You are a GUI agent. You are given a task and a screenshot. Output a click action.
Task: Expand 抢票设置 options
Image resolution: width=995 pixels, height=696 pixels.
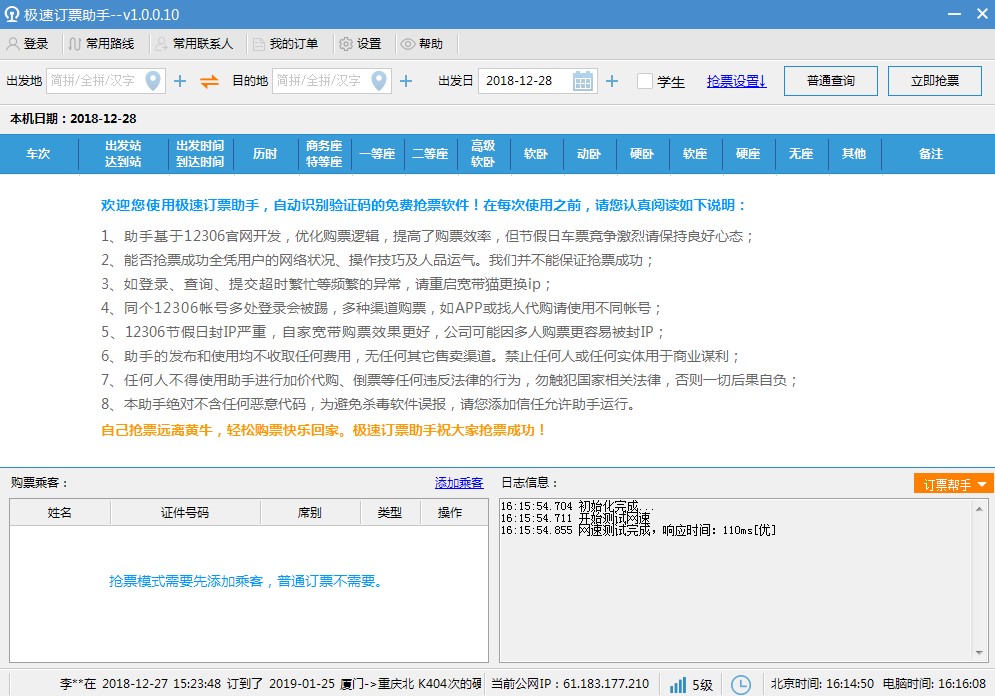click(736, 81)
